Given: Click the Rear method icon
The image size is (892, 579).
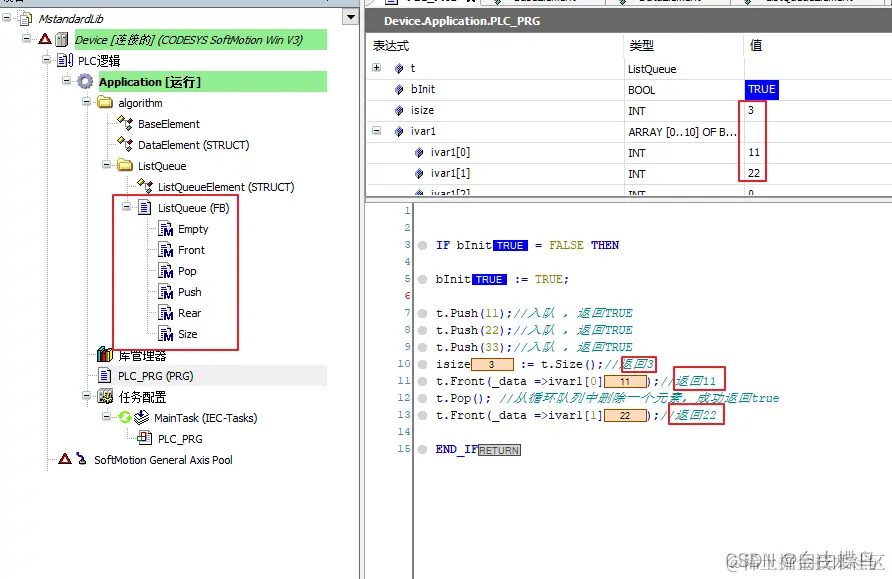Looking at the screenshot, I should (x=166, y=313).
